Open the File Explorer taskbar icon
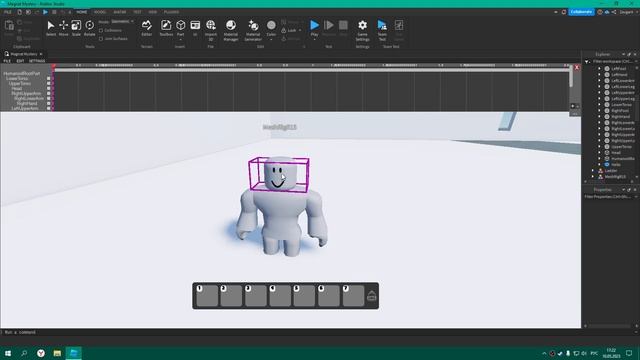This screenshot has height=360, width=640. point(57,353)
